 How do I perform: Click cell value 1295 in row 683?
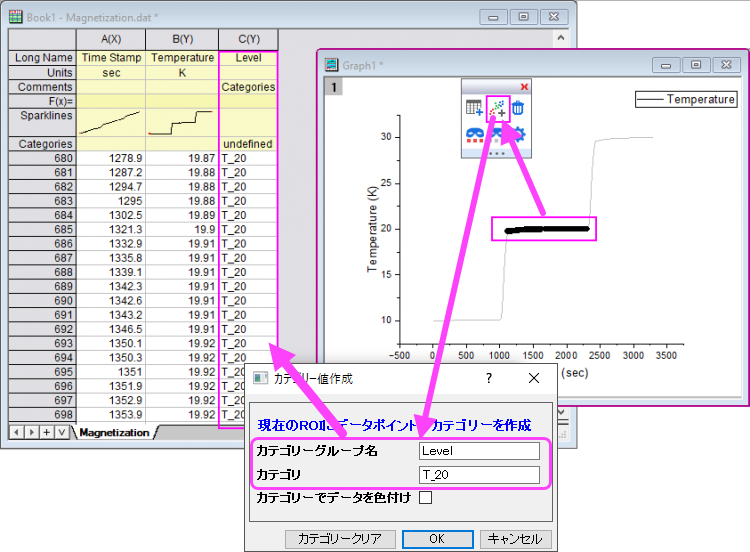pyautogui.click(x=111, y=201)
